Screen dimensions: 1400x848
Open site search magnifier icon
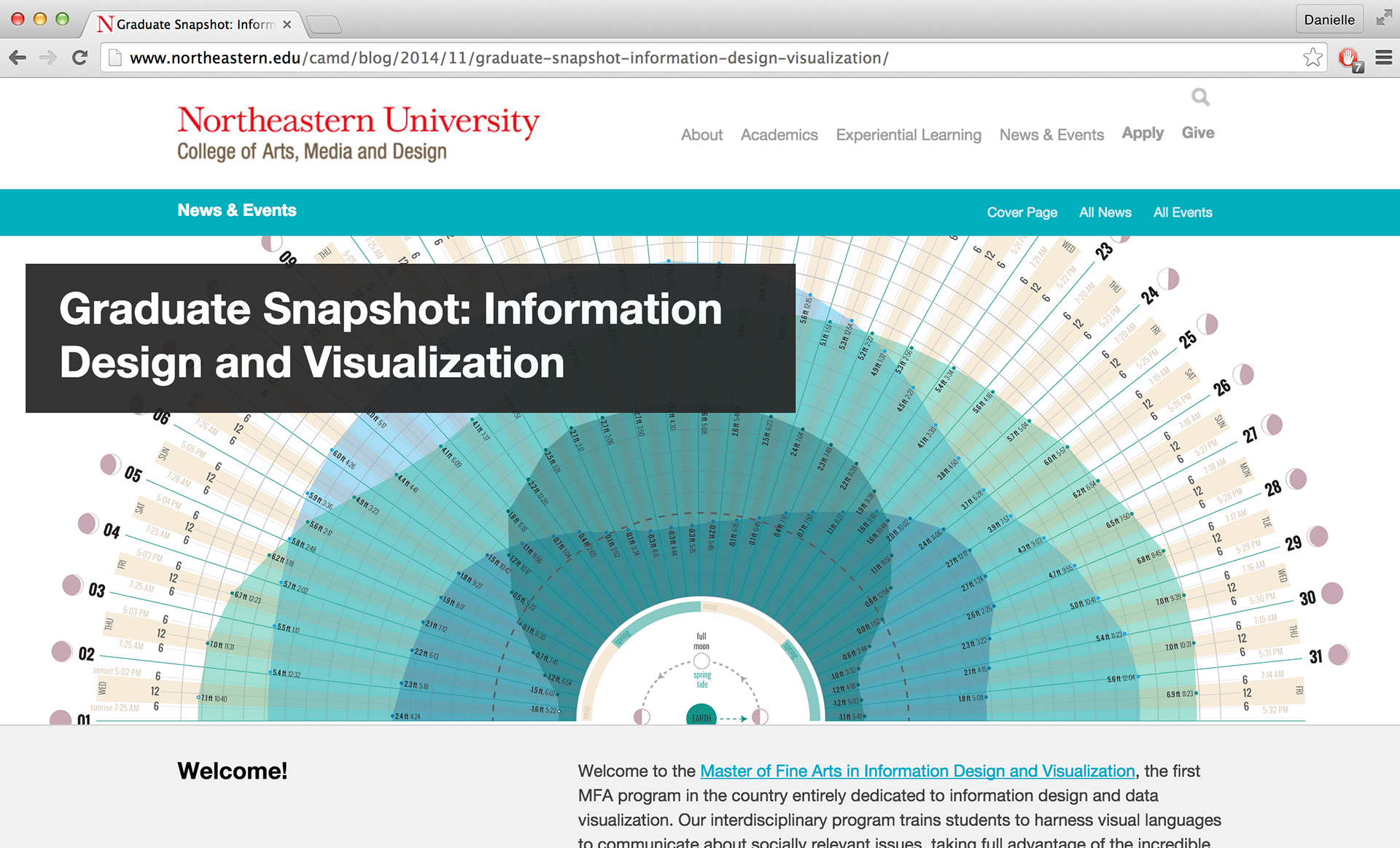[1200, 97]
